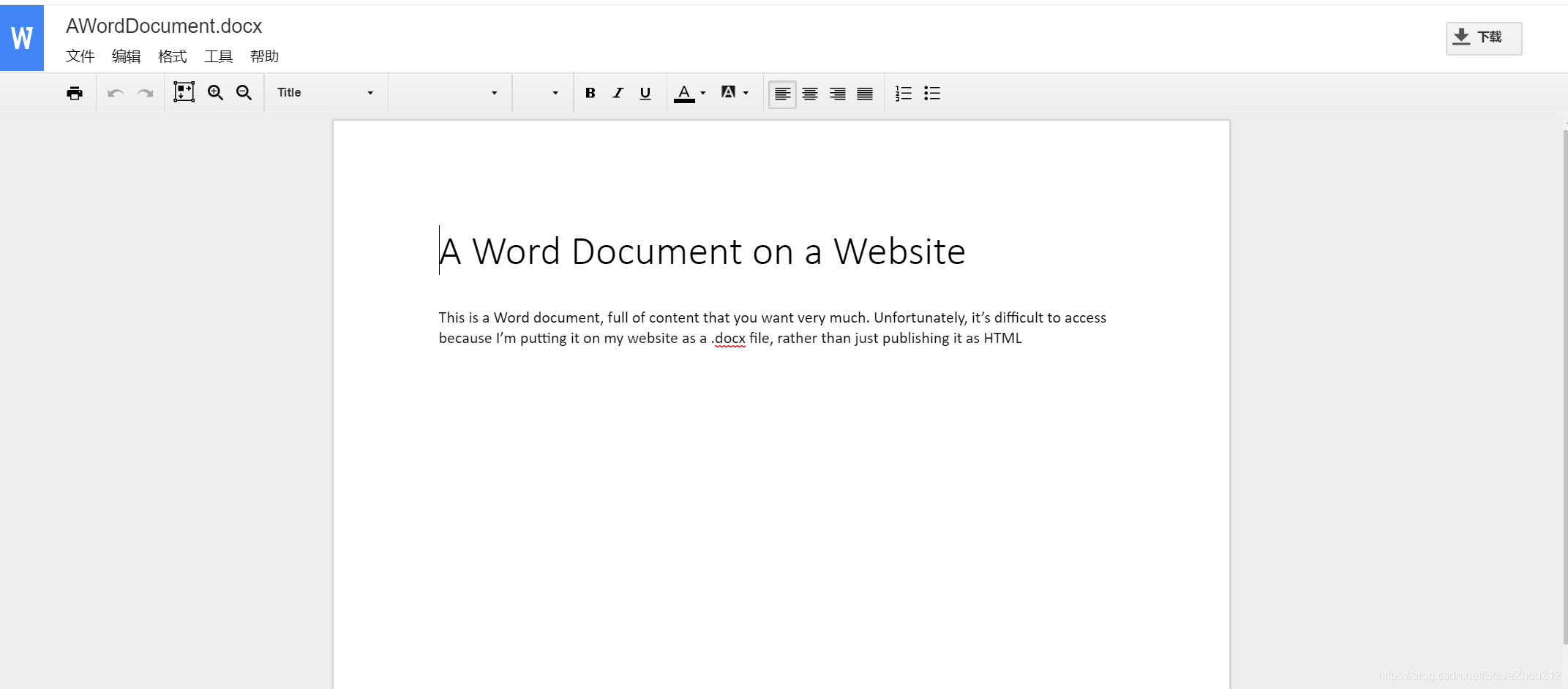
Task: Toggle bold formatting
Action: point(590,93)
